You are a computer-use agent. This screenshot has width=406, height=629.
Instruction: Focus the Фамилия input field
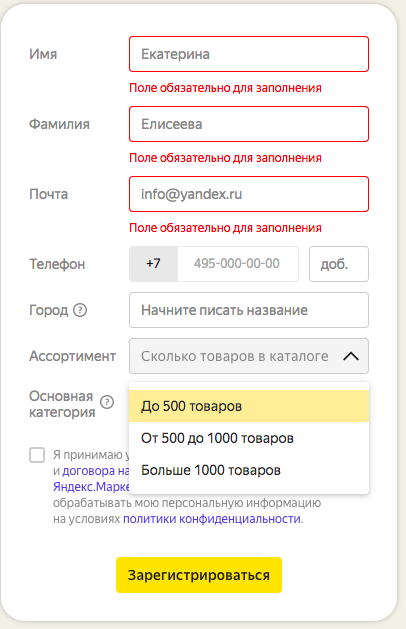(249, 124)
